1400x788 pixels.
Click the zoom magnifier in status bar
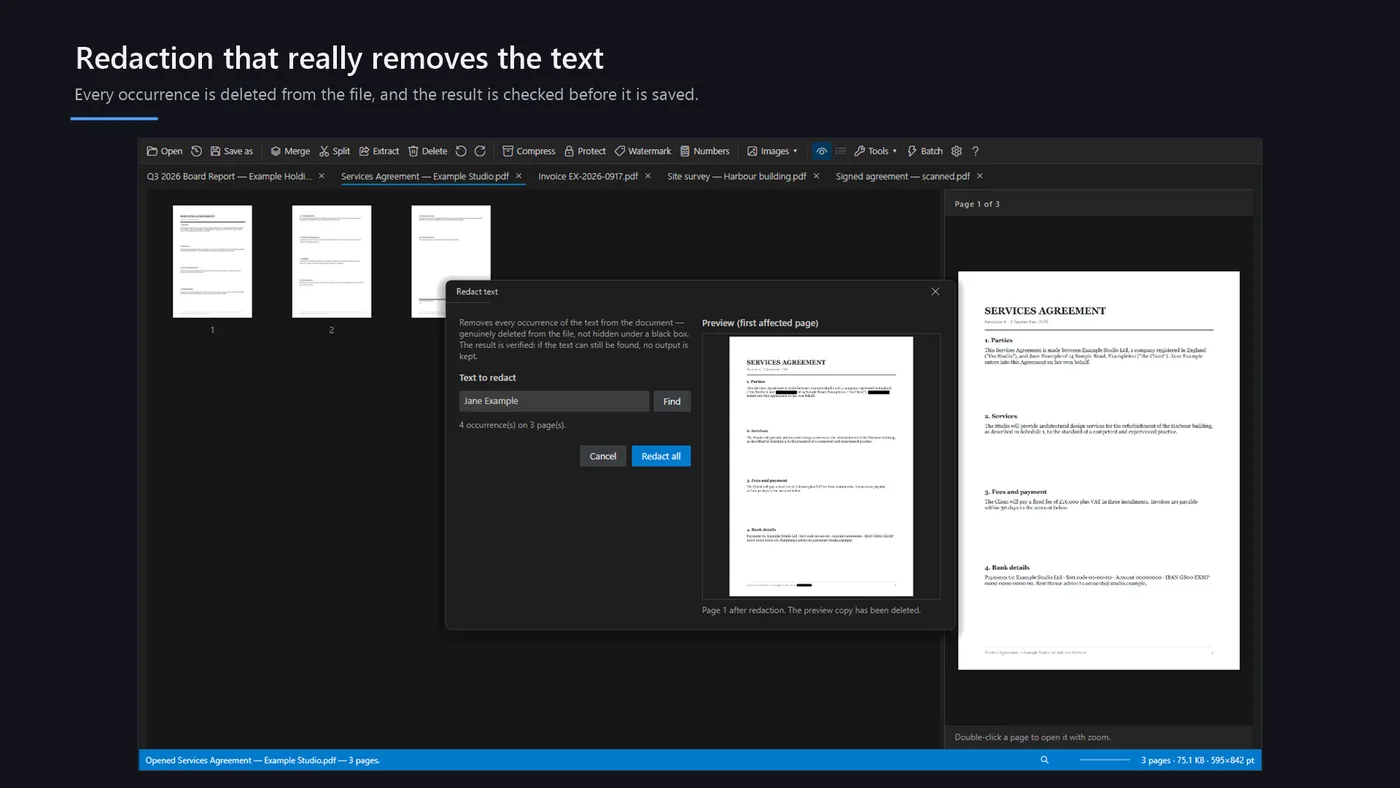(1045, 760)
